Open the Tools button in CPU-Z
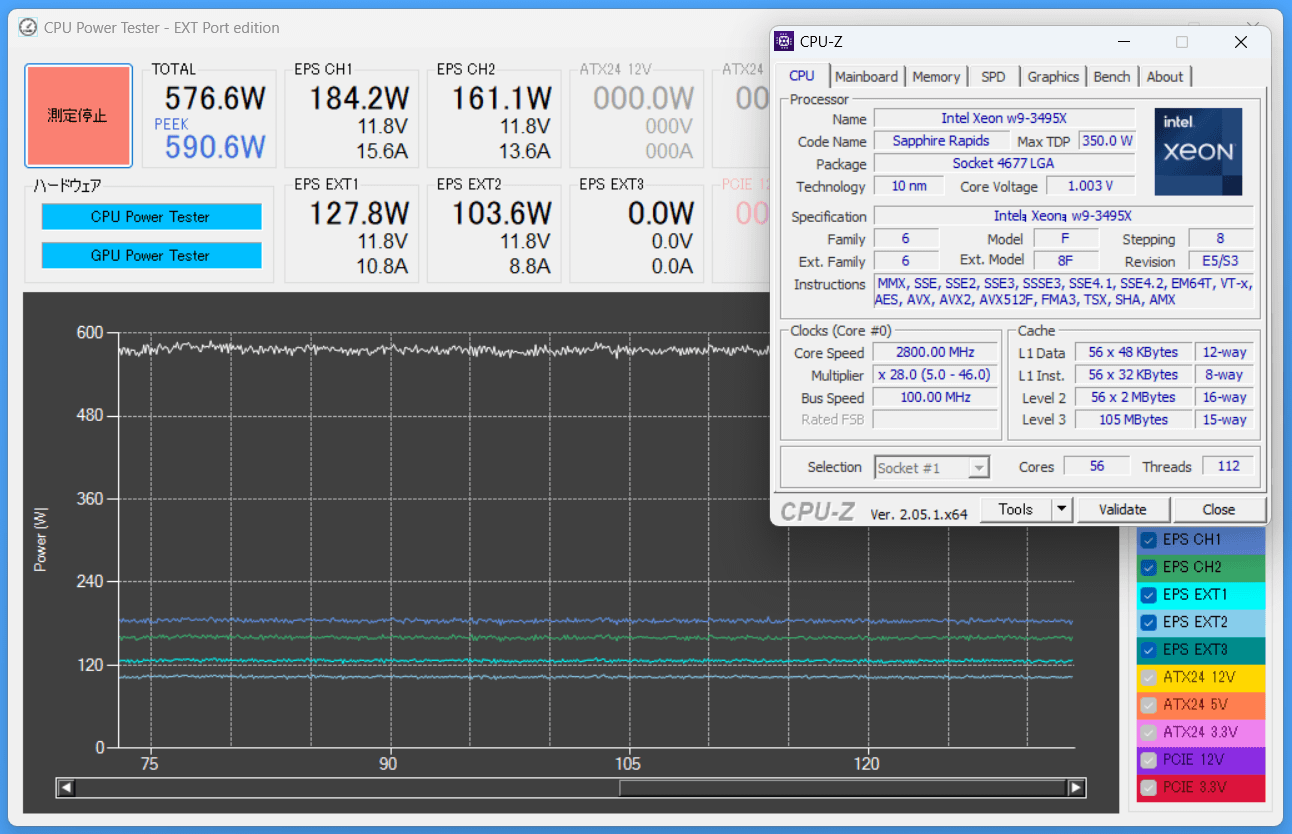Image resolution: width=1292 pixels, height=834 pixels. [x=1015, y=509]
